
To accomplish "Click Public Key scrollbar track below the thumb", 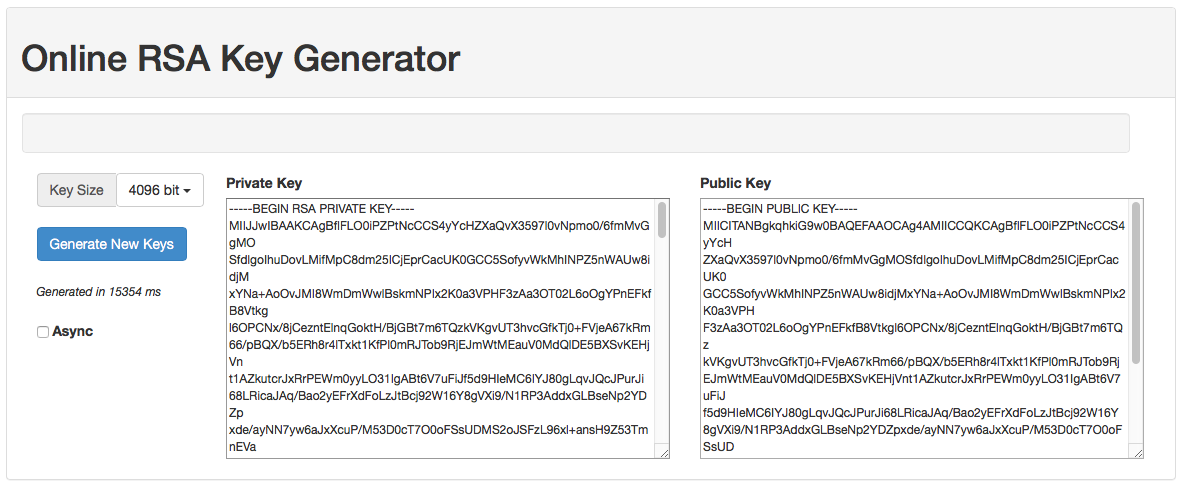I will click(x=1136, y=410).
